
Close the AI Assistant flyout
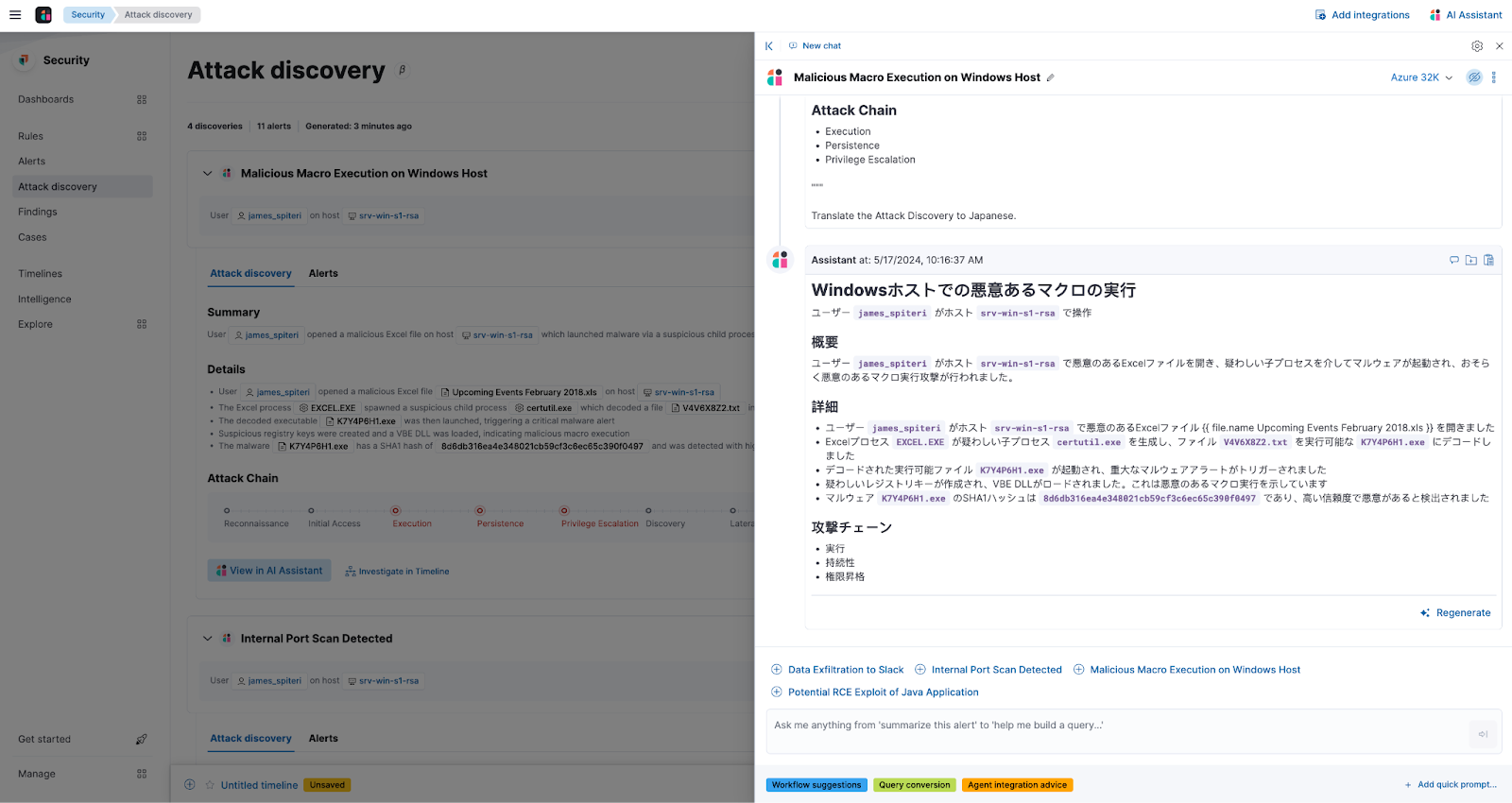coord(1499,45)
